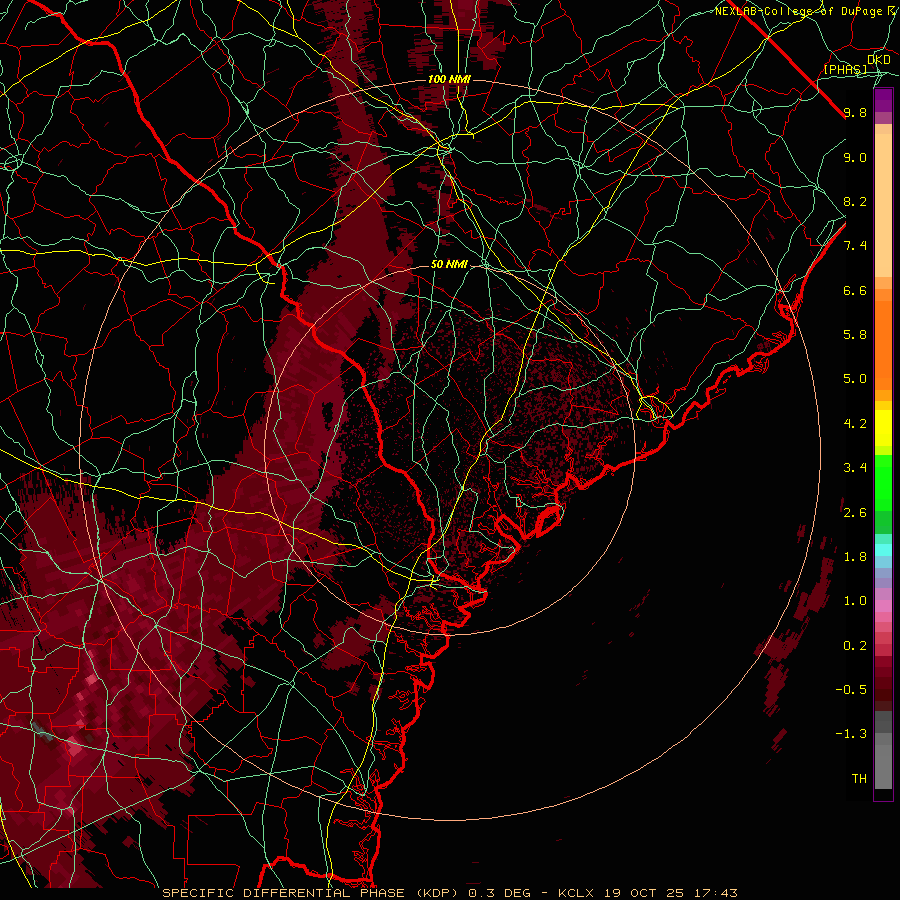Click the 2.6 scale value

(x=855, y=513)
